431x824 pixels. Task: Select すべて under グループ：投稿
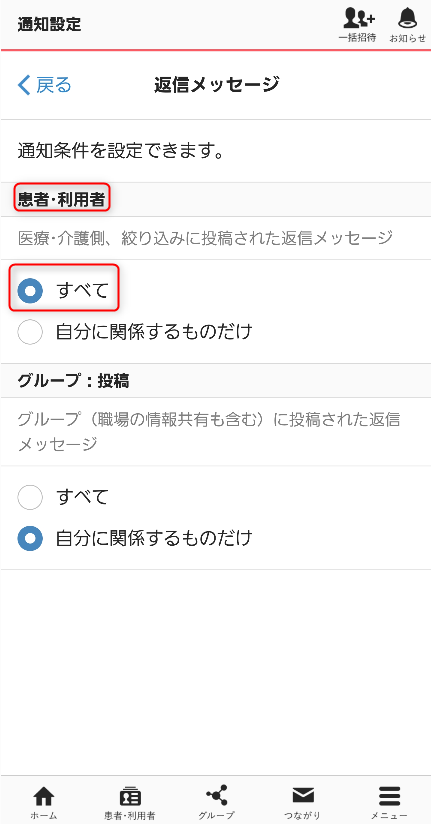coord(30,497)
